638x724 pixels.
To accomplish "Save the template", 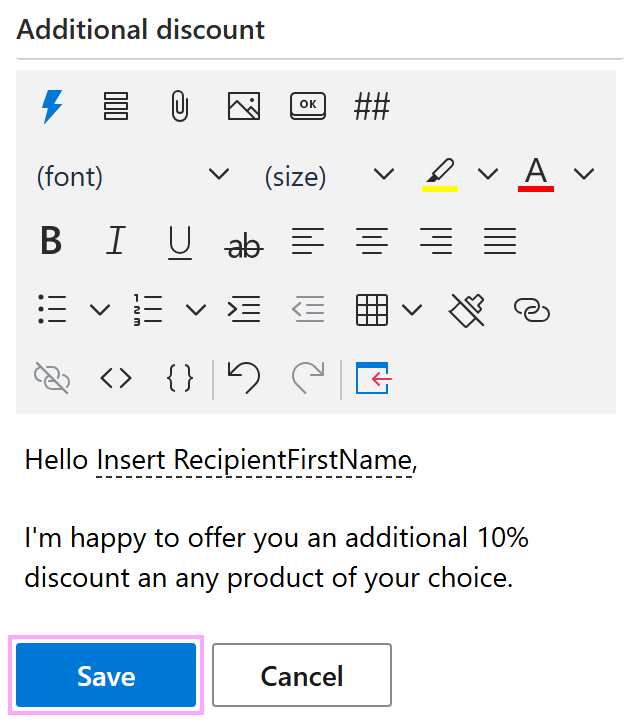I will tap(106, 676).
